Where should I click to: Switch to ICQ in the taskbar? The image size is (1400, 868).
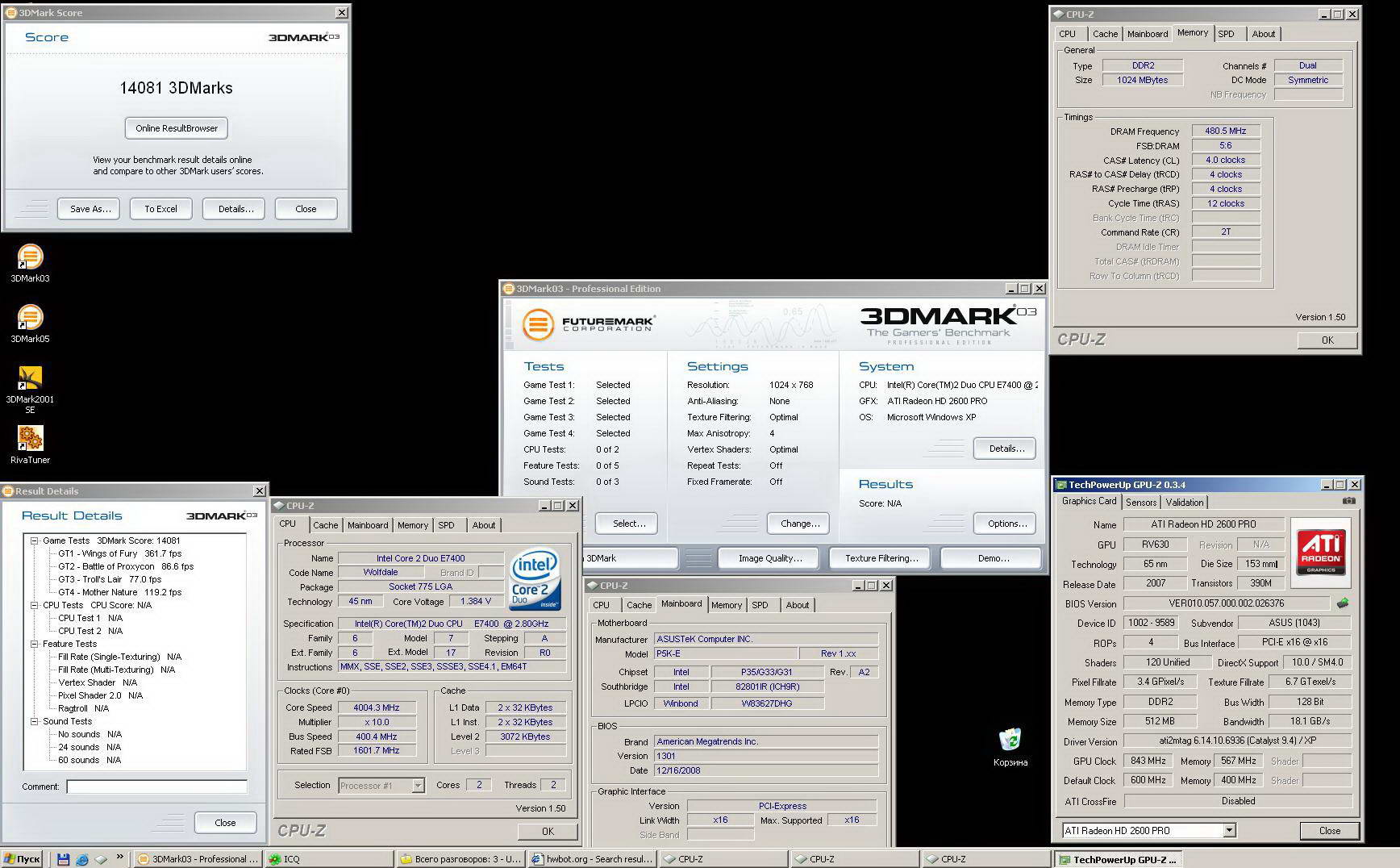[329, 859]
